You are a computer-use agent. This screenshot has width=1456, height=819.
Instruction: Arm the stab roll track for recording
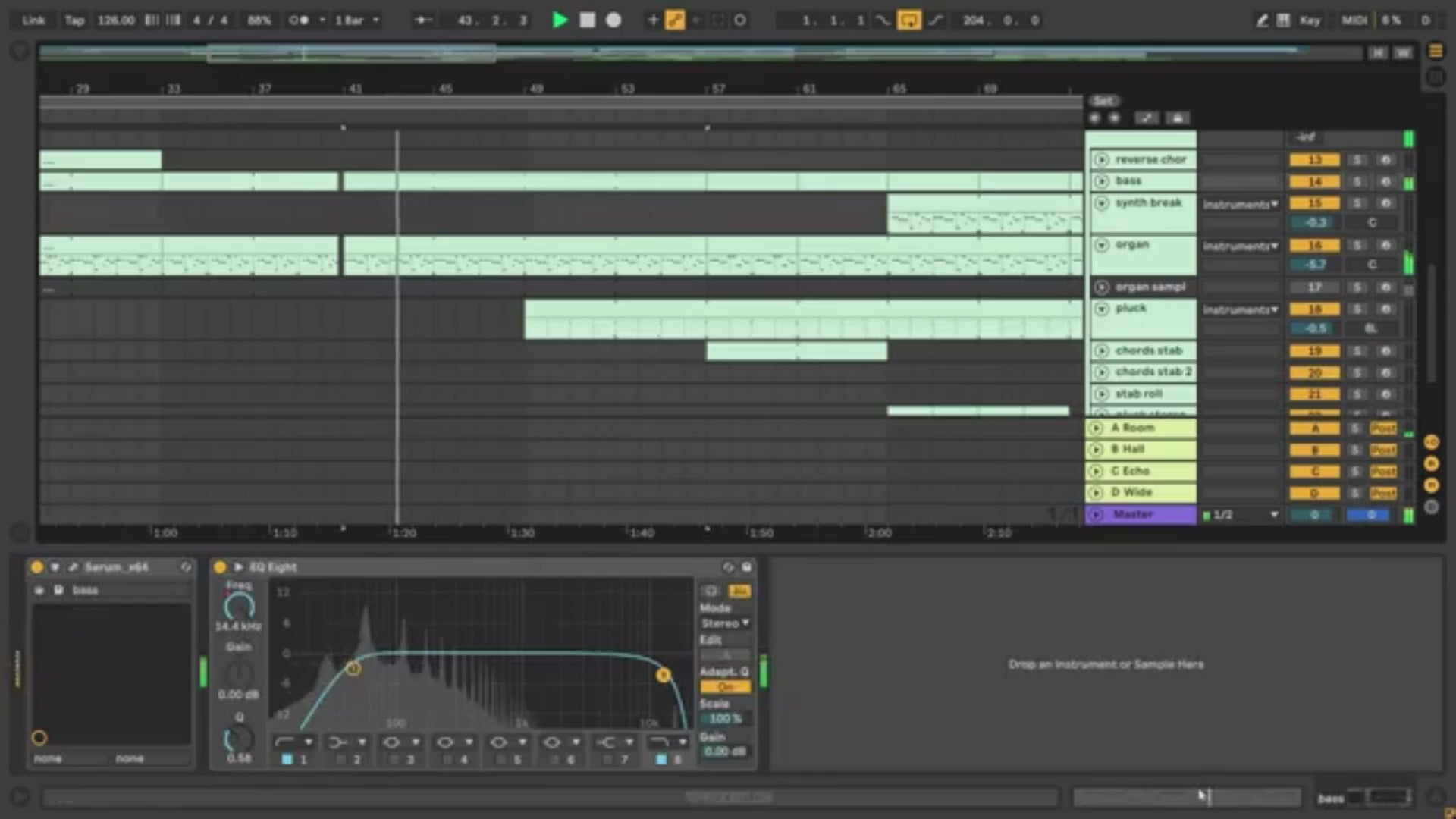pos(1385,394)
